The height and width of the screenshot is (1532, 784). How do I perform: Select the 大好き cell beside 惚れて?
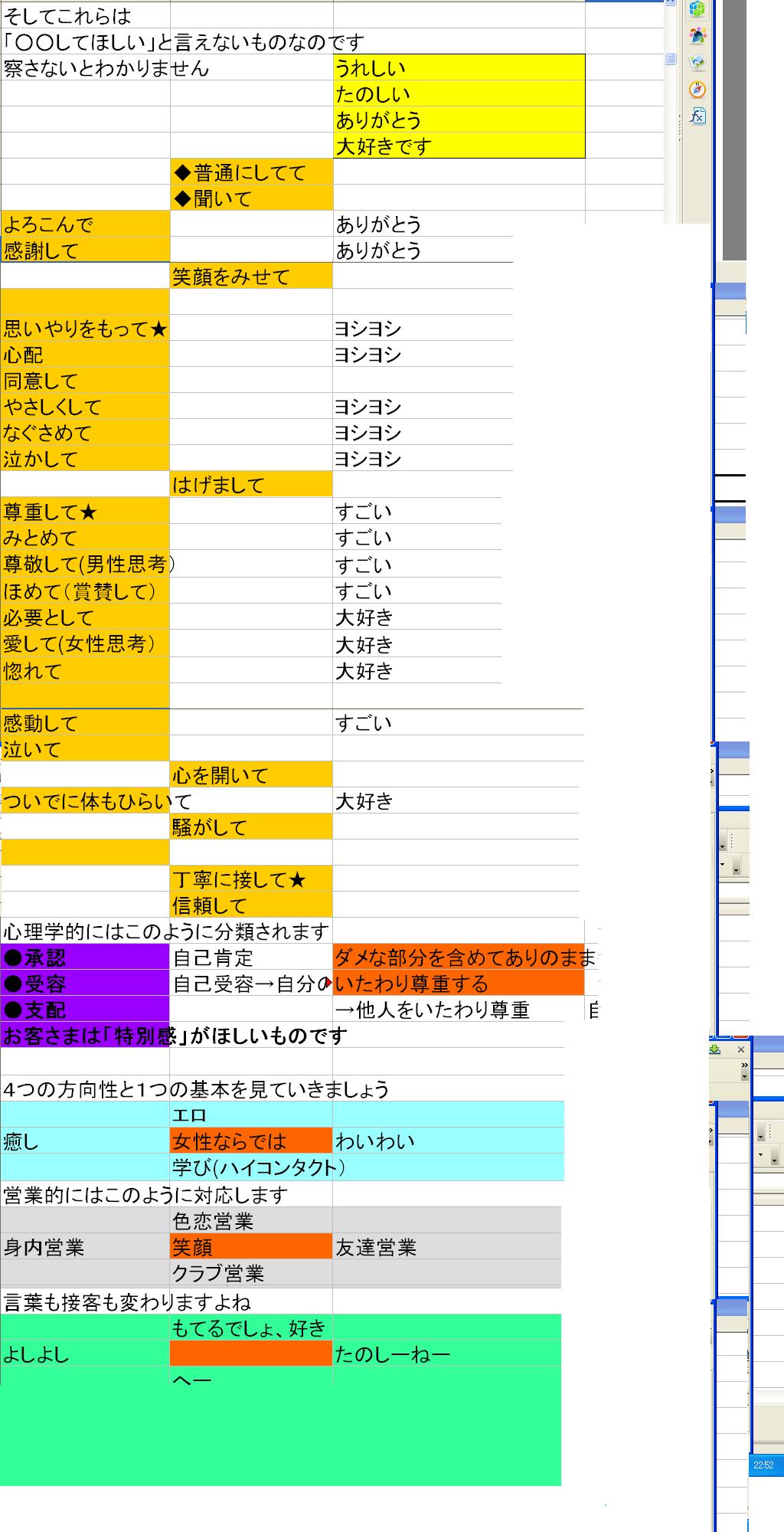[x=417, y=670]
